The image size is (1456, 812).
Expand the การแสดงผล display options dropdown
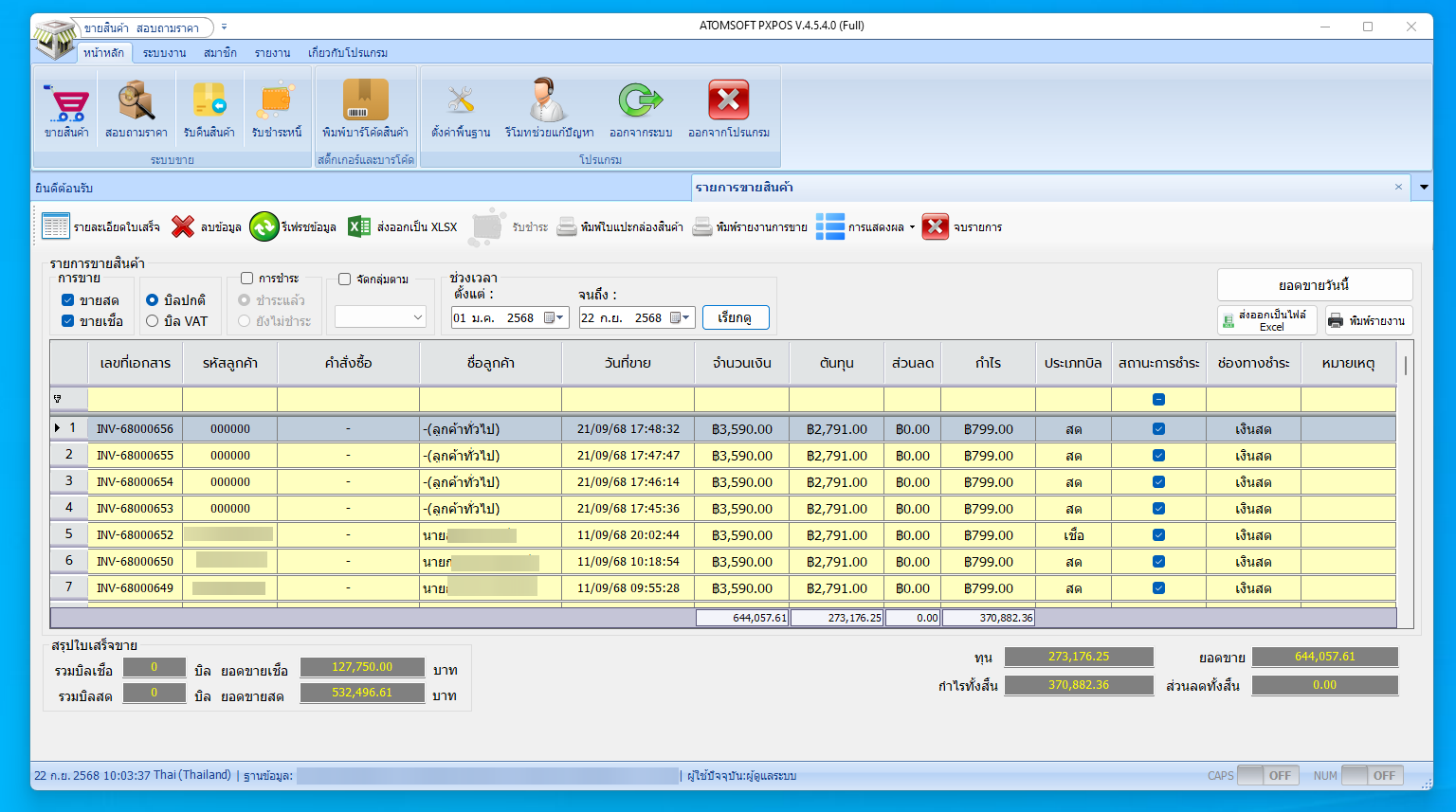[910, 226]
